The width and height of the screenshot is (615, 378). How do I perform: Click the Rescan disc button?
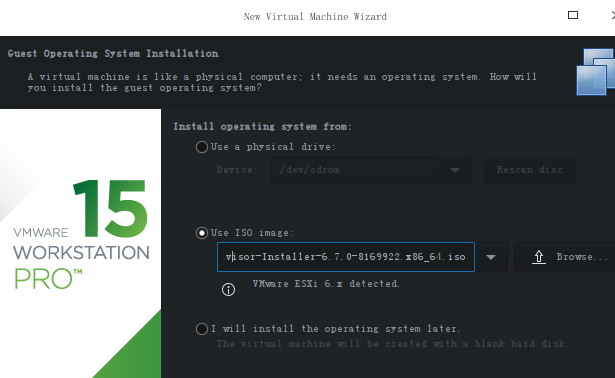coord(529,170)
